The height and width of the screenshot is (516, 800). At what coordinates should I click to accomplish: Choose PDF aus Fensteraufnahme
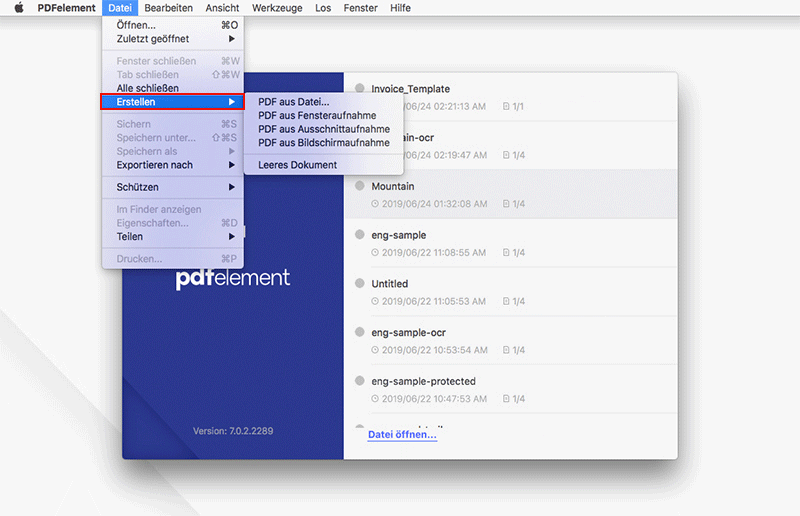click(x=323, y=115)
